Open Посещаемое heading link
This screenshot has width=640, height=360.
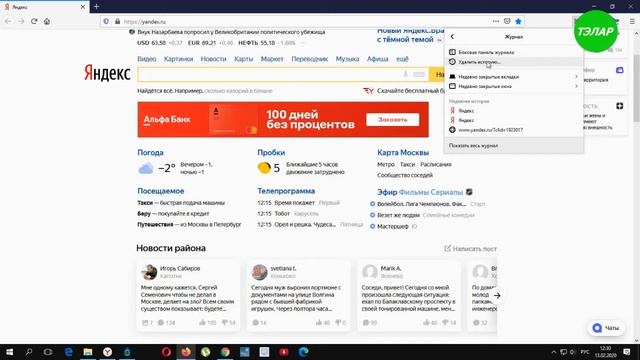click(x=161, y=191)
